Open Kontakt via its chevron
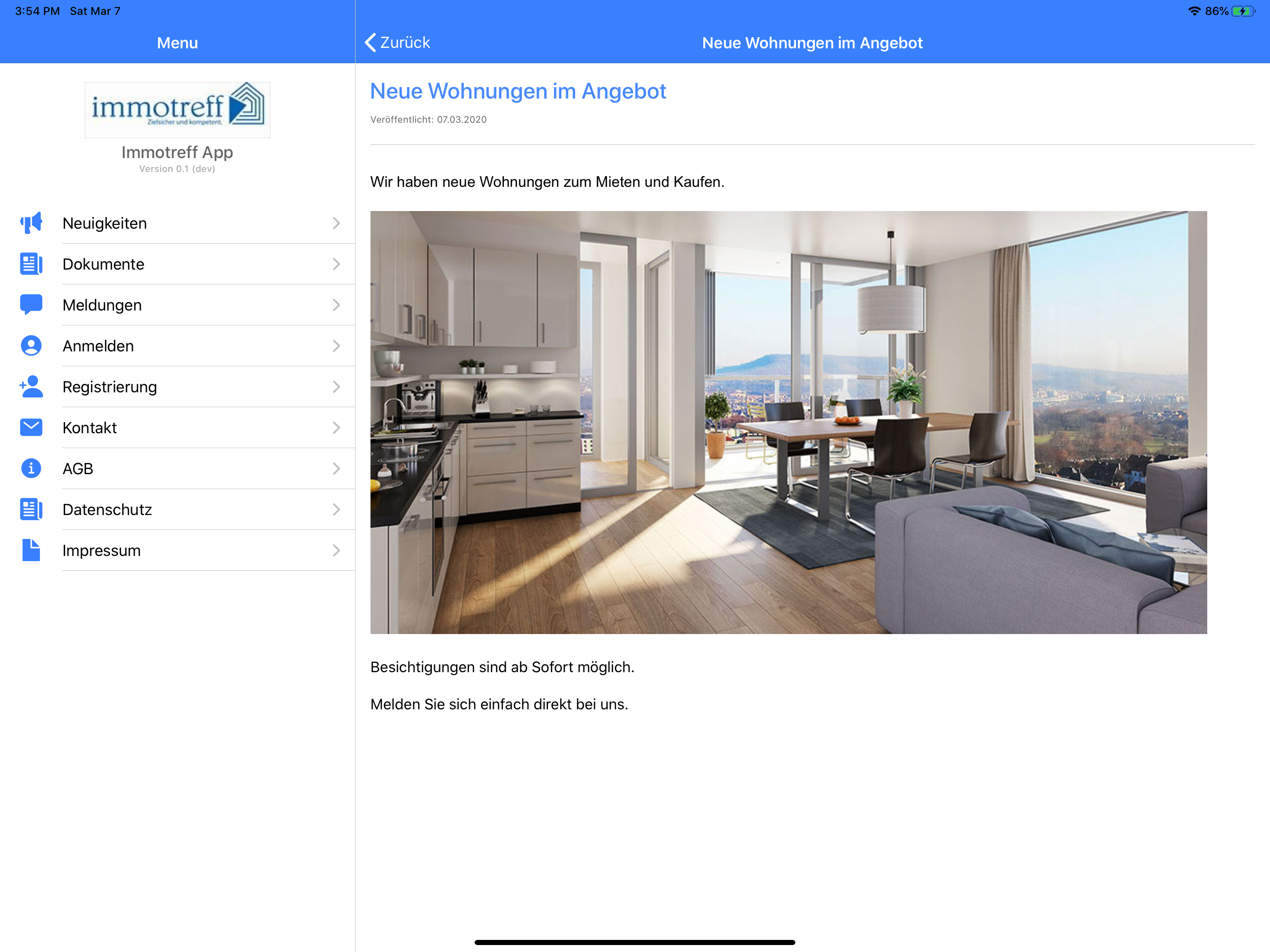Viewport: 1270px width, 952px height. point(337,427)
